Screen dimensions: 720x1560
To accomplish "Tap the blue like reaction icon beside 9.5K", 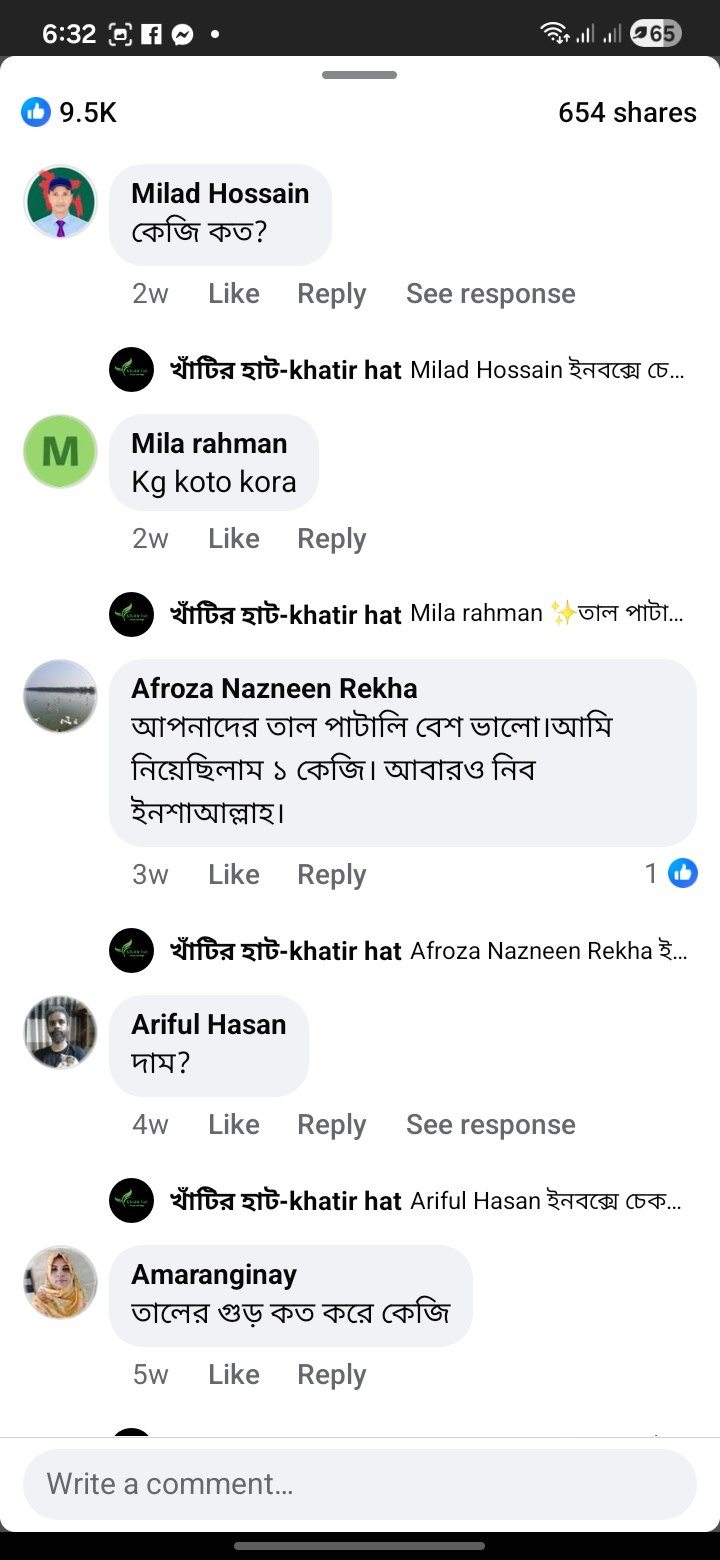I will [35, 112].
